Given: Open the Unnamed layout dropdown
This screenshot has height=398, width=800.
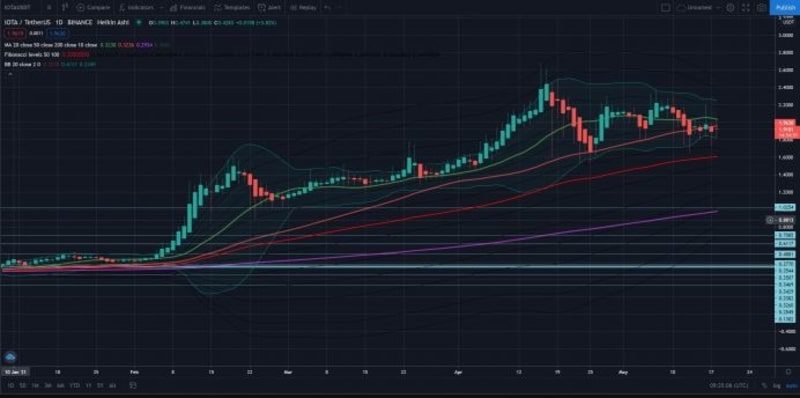Looking at the screenshot, I should (x=703, y=8).
